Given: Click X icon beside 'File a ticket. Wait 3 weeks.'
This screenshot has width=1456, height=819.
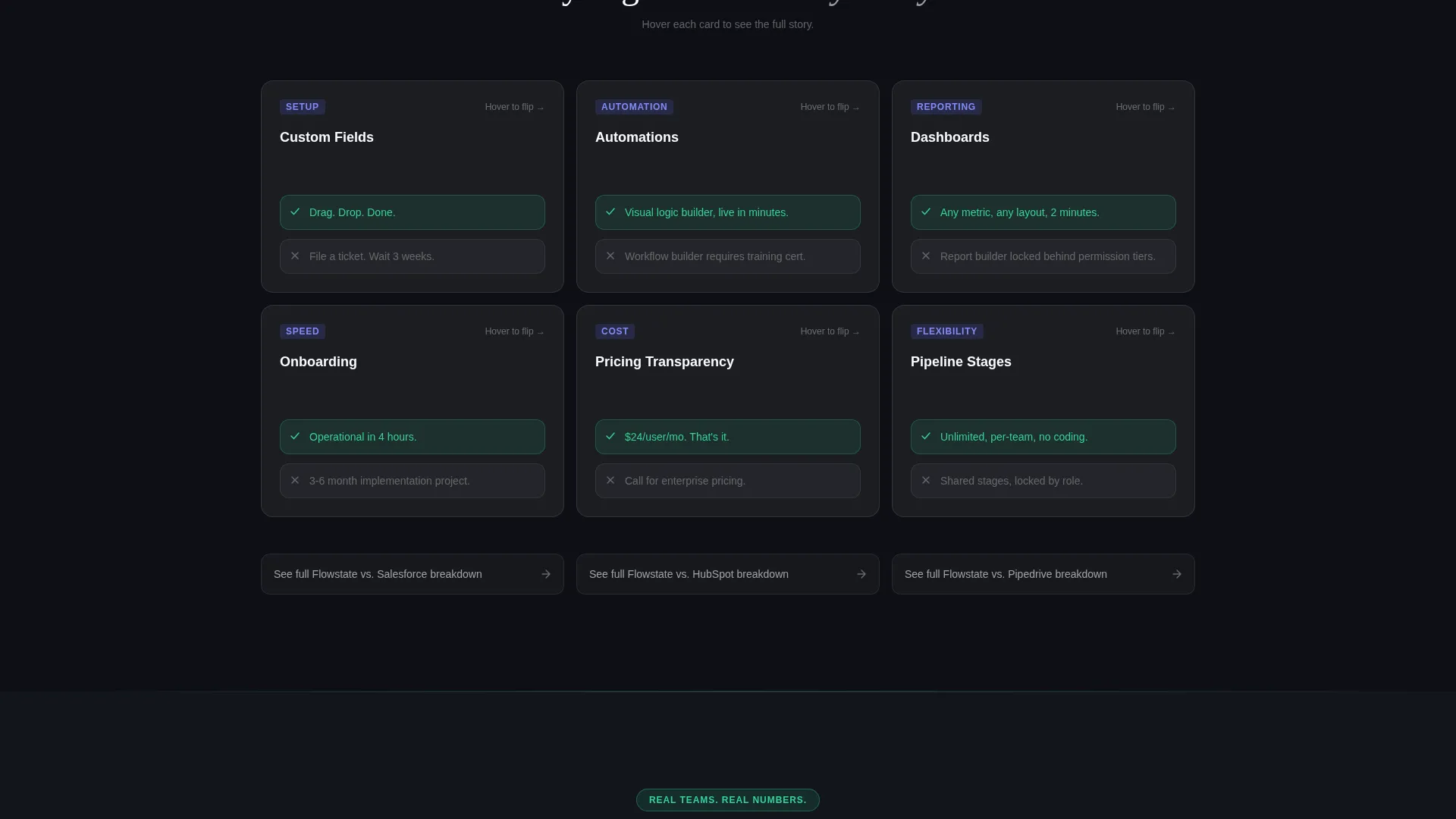Looking at the screenshot, I should click(295, 256).
